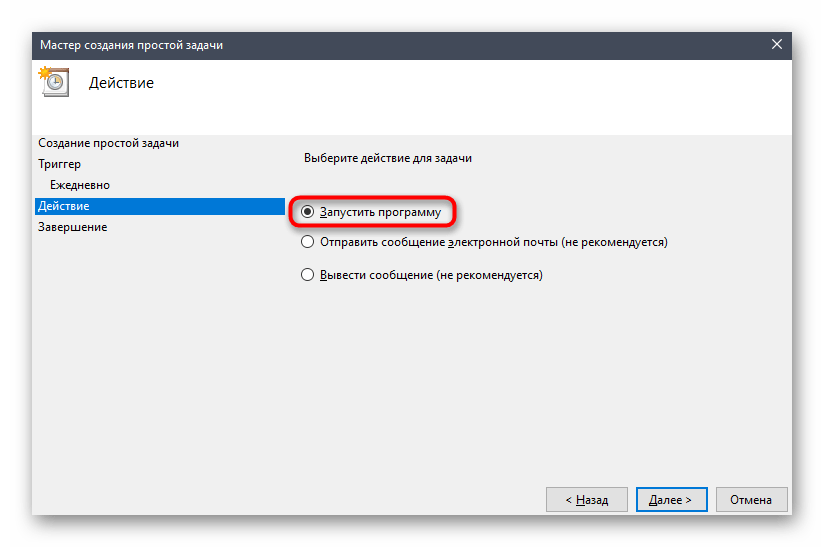Click the 'Выберите действие для задачи' instruction text
This screenshot has width=824, height=547.
(x=387, y=158)
